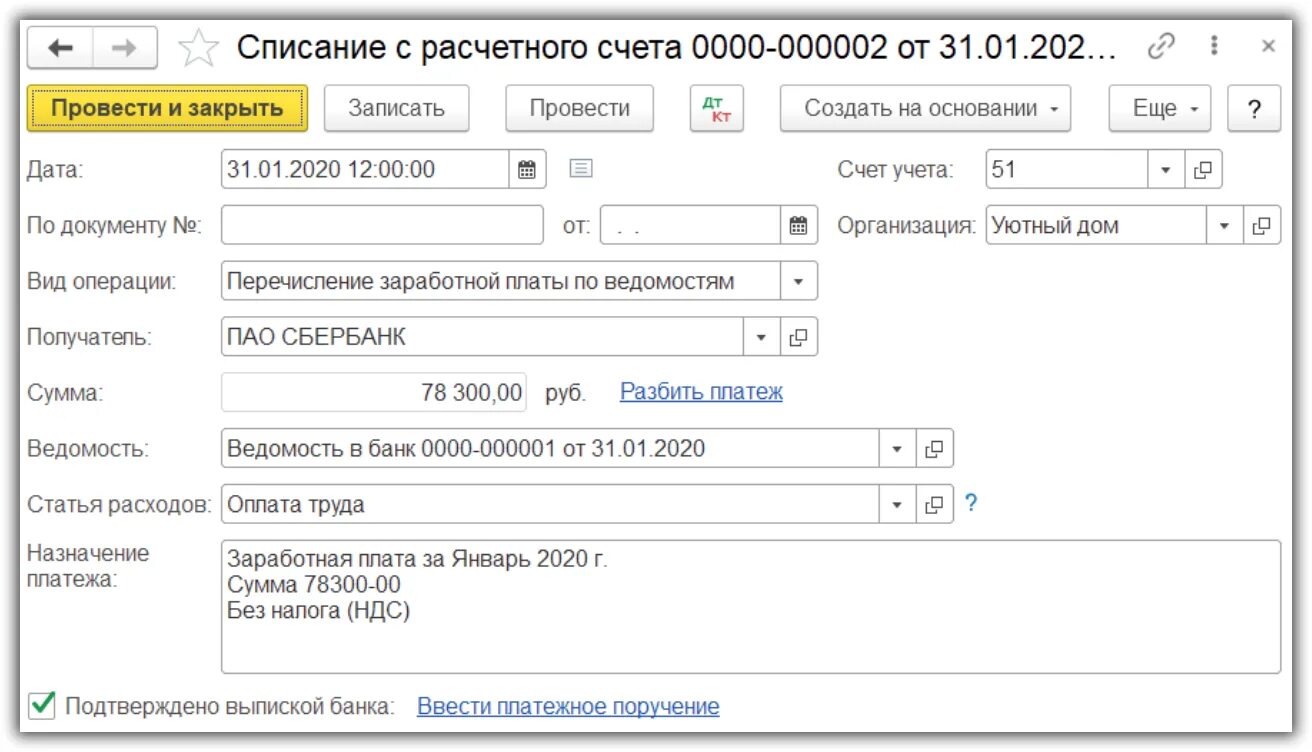Expand the Вид операции dropdown
This screenshot has height=752, width=1312.
[x=798, y=282]
